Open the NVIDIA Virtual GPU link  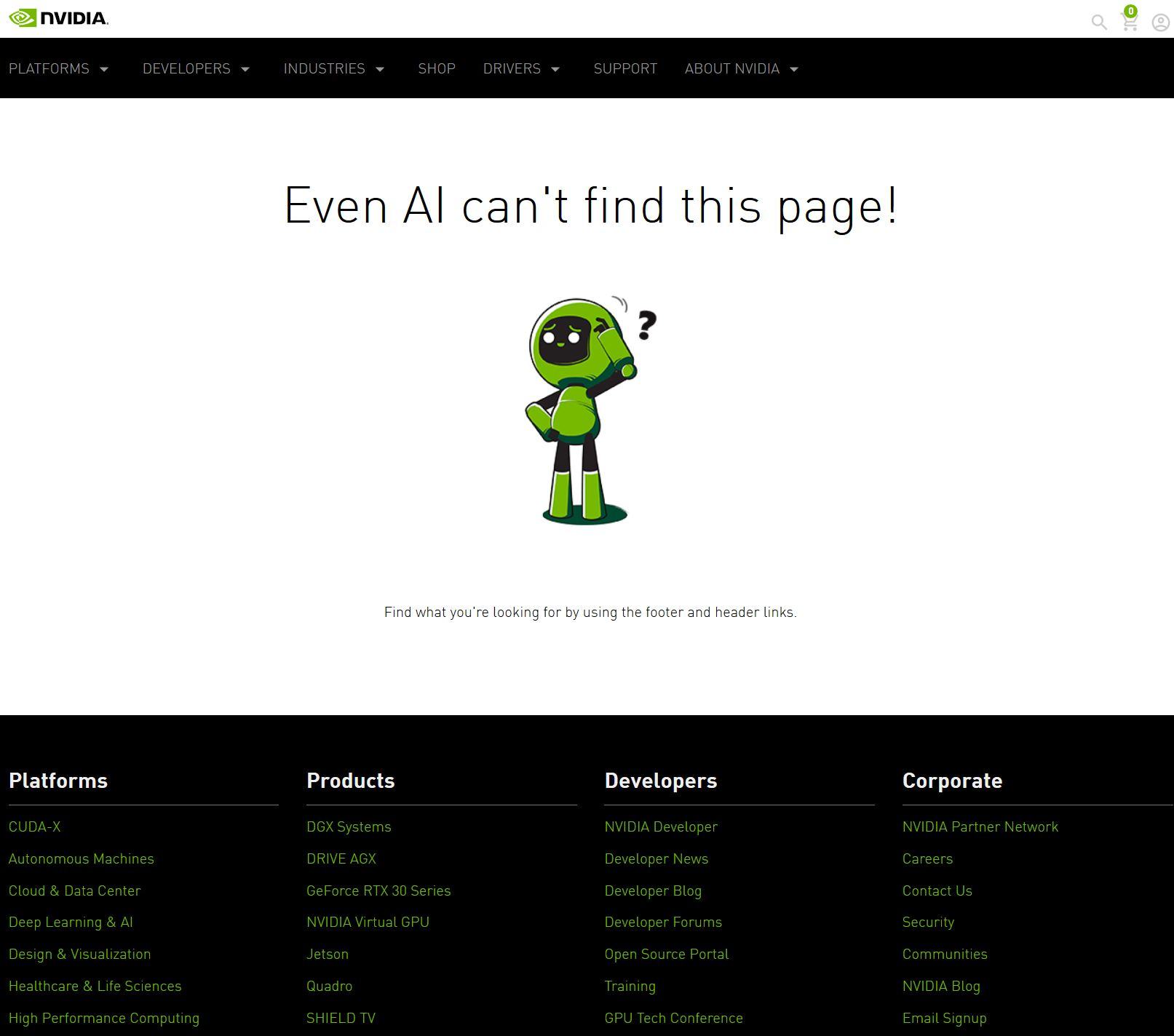[x=368, y=922]
